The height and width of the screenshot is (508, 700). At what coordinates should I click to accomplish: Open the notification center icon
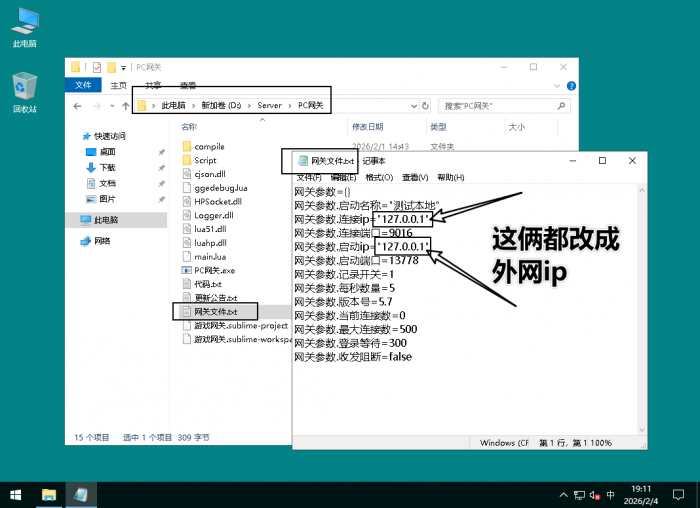pos(678,495)
